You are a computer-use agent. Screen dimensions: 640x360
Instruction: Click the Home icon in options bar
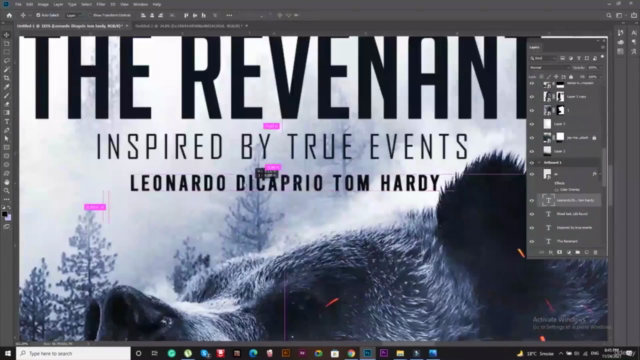pos(9,16)
